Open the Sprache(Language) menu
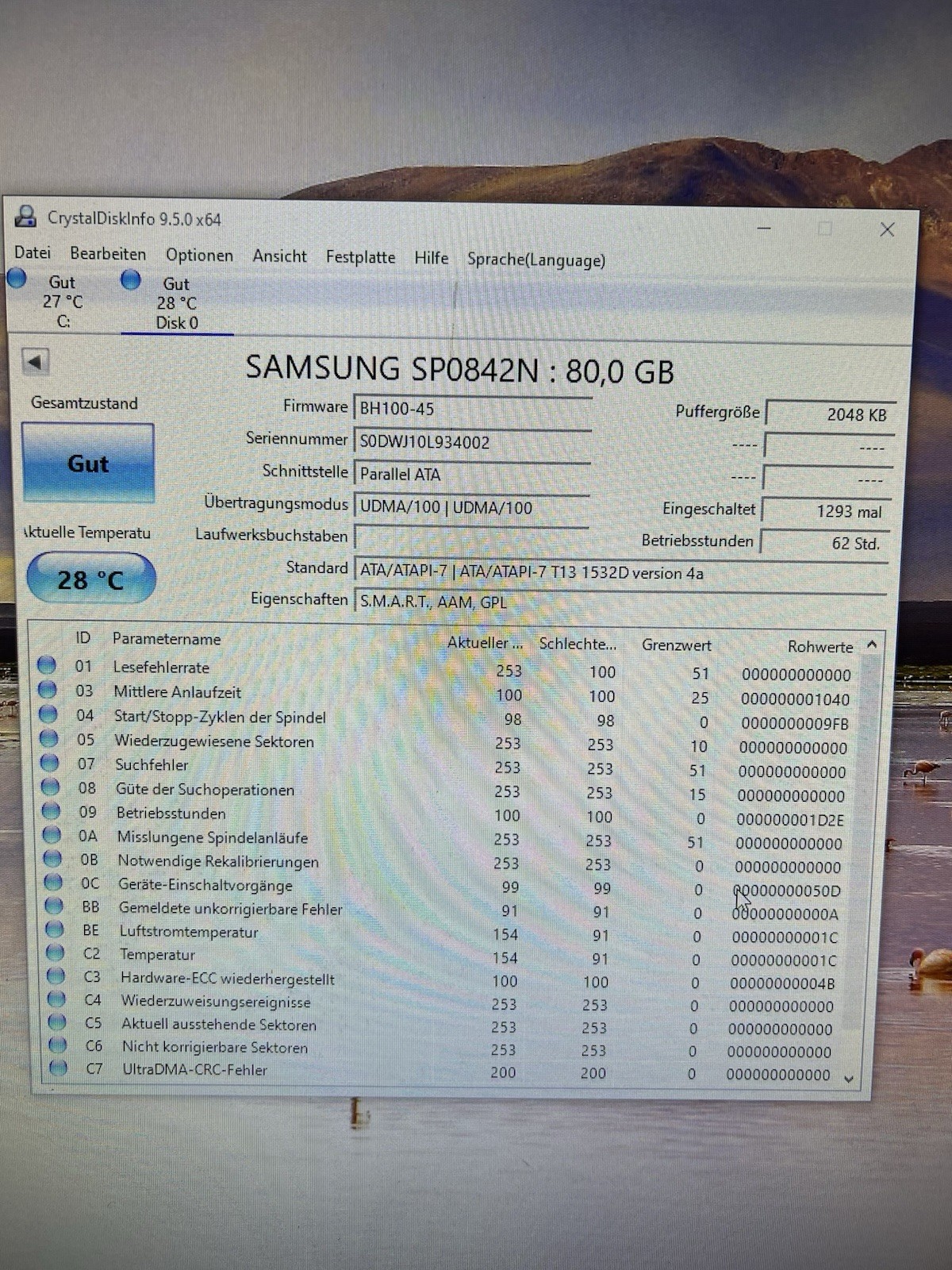Image resolution: width=952 pixels, height=1270 pixels. (535, 260)
